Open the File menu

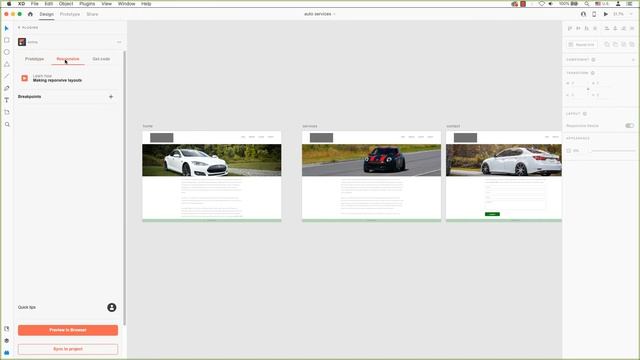pyautogui.click(x=35, y=4)
